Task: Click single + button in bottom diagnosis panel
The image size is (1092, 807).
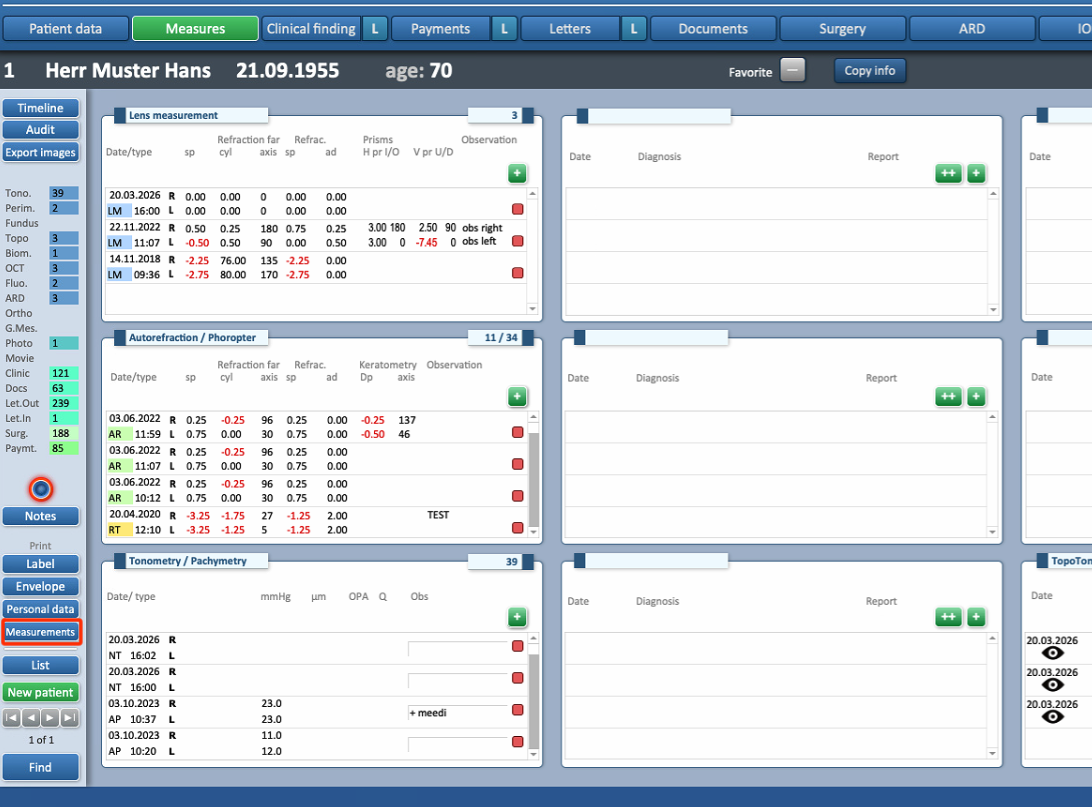Action: 976,617
